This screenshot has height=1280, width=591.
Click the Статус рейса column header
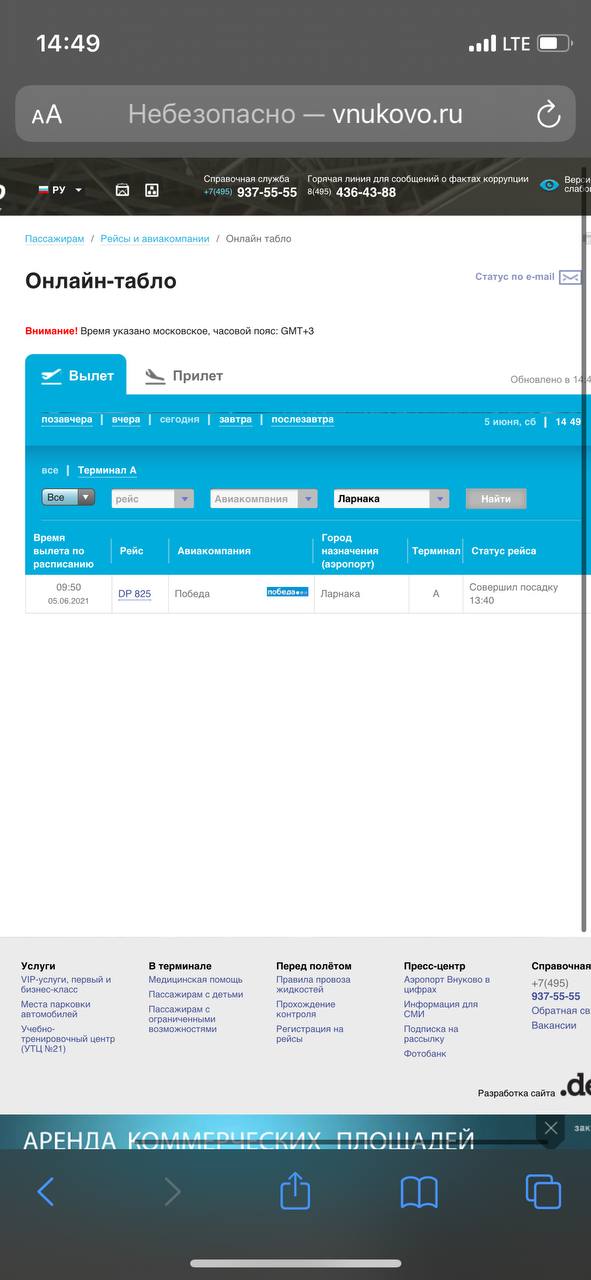click(x=504, y=551)
